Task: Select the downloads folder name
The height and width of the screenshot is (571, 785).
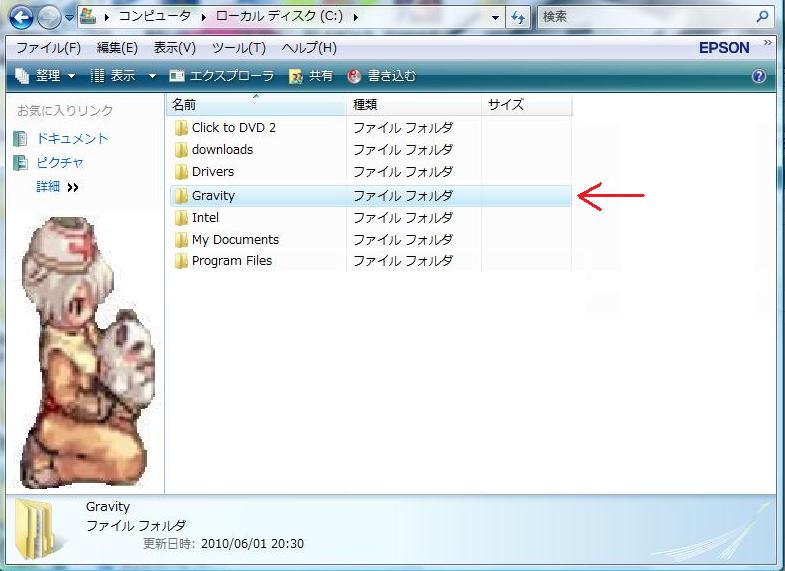Action: (x=222, y=150)
